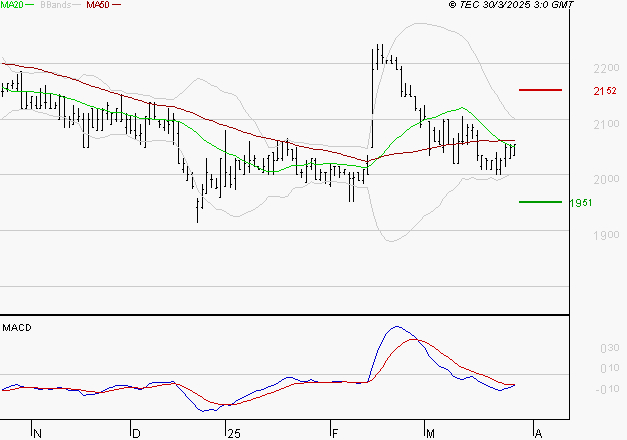Viewport: 627px width, 440px height.
Task: Click the TEC copyright timestamp text
Action: pyautogui.click(x=511, y=5)
